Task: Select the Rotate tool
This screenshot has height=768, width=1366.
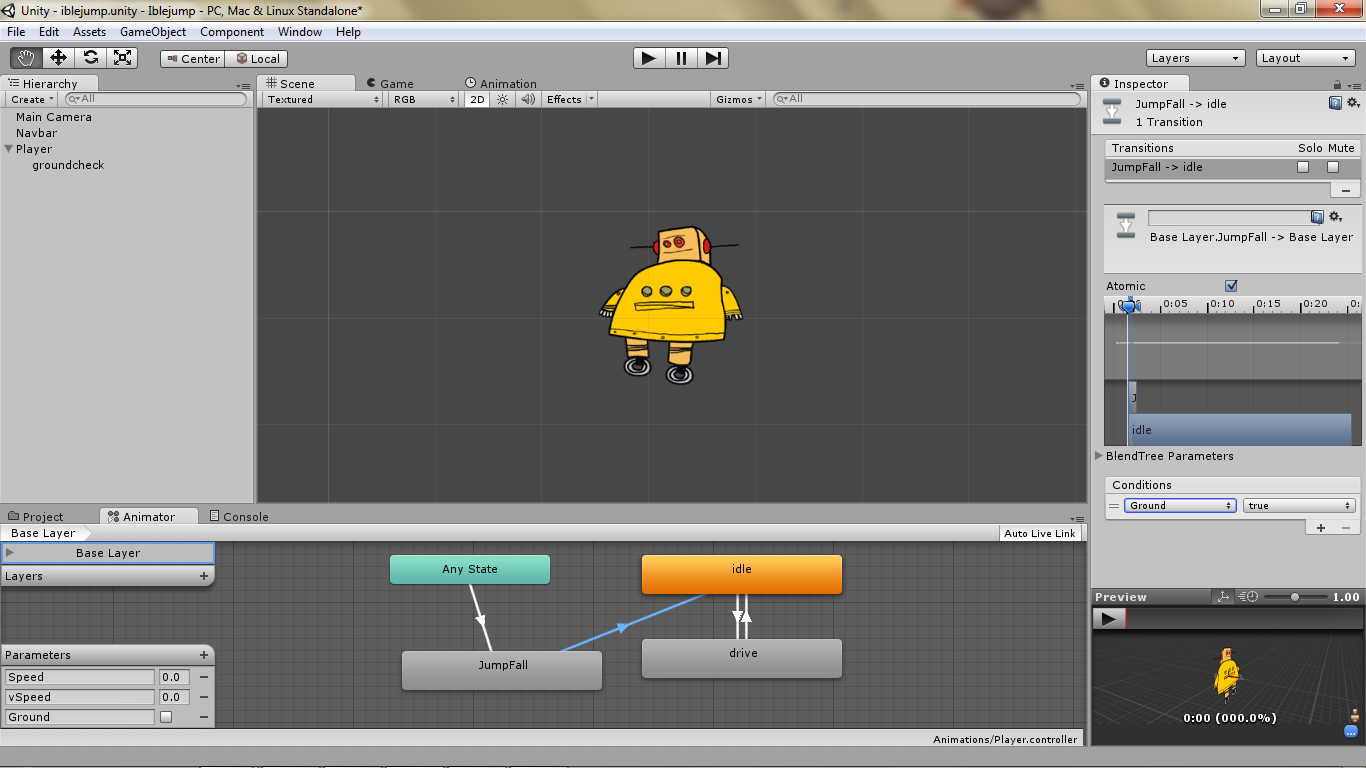Action: [x=90, y=58]
